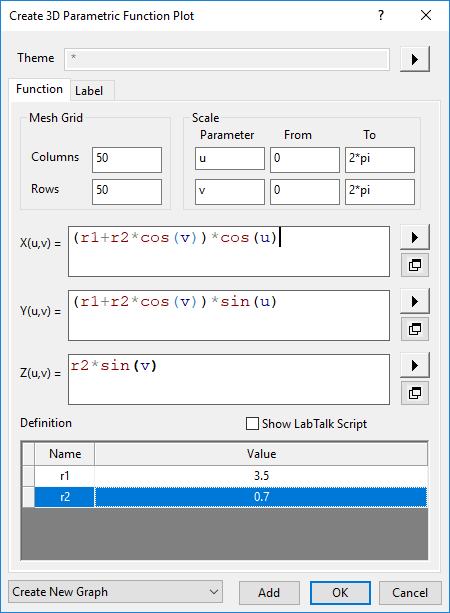This screenshot has width=450, height=613.
Task: Click the Cancel button
Action: point(410,593)
